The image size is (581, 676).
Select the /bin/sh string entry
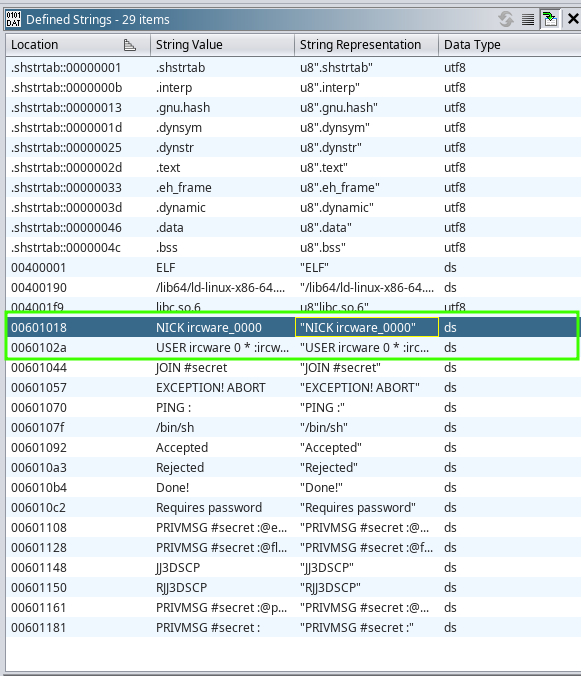293,428
